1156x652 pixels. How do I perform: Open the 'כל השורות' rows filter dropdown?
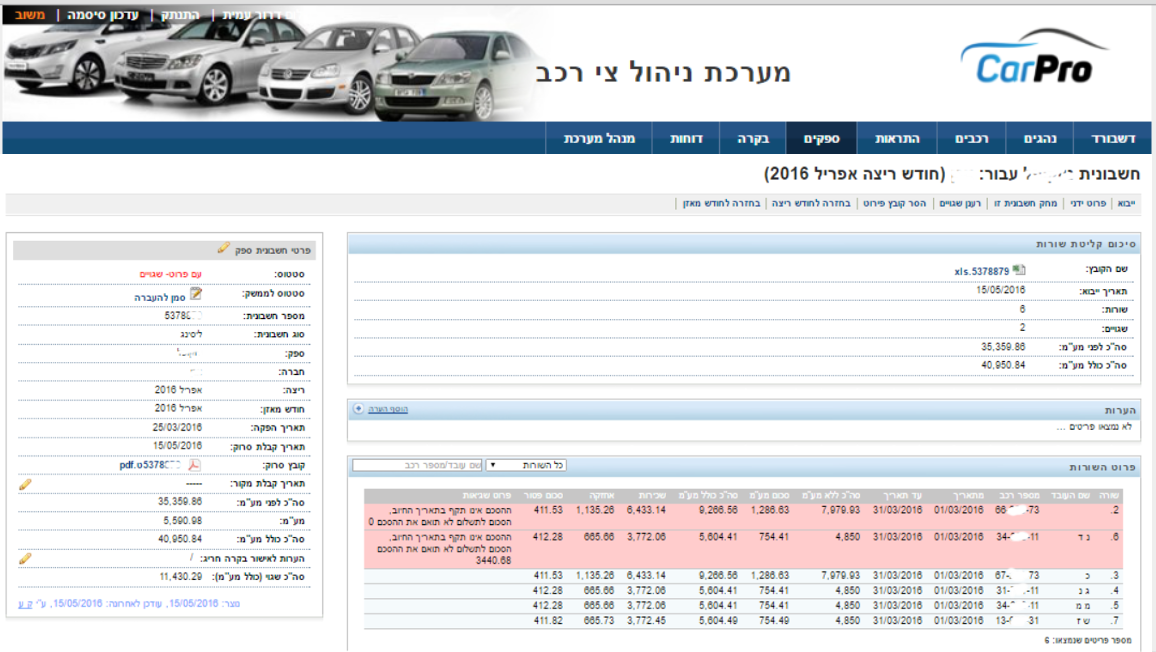pos(532,465)
